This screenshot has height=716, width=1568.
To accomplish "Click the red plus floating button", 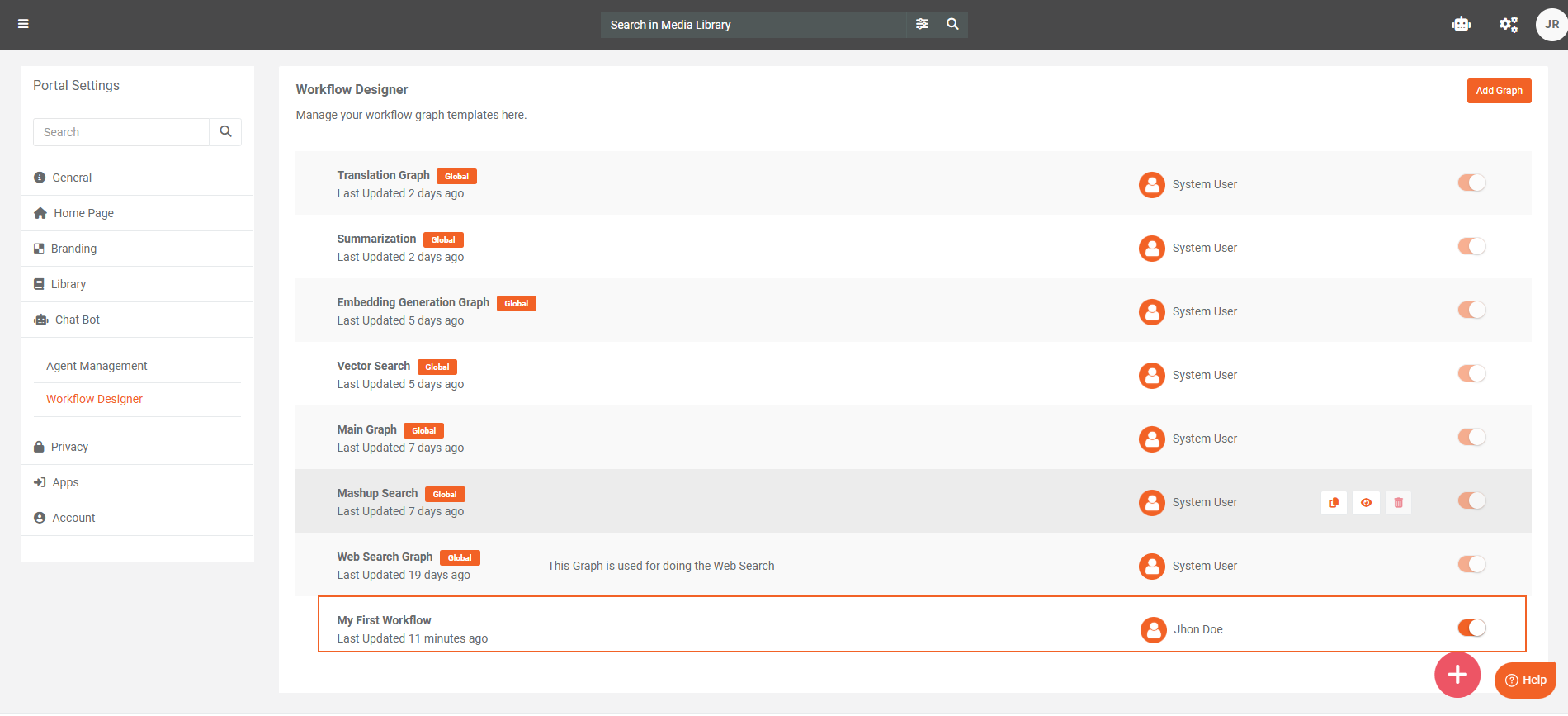I will tap(1457, 675).
